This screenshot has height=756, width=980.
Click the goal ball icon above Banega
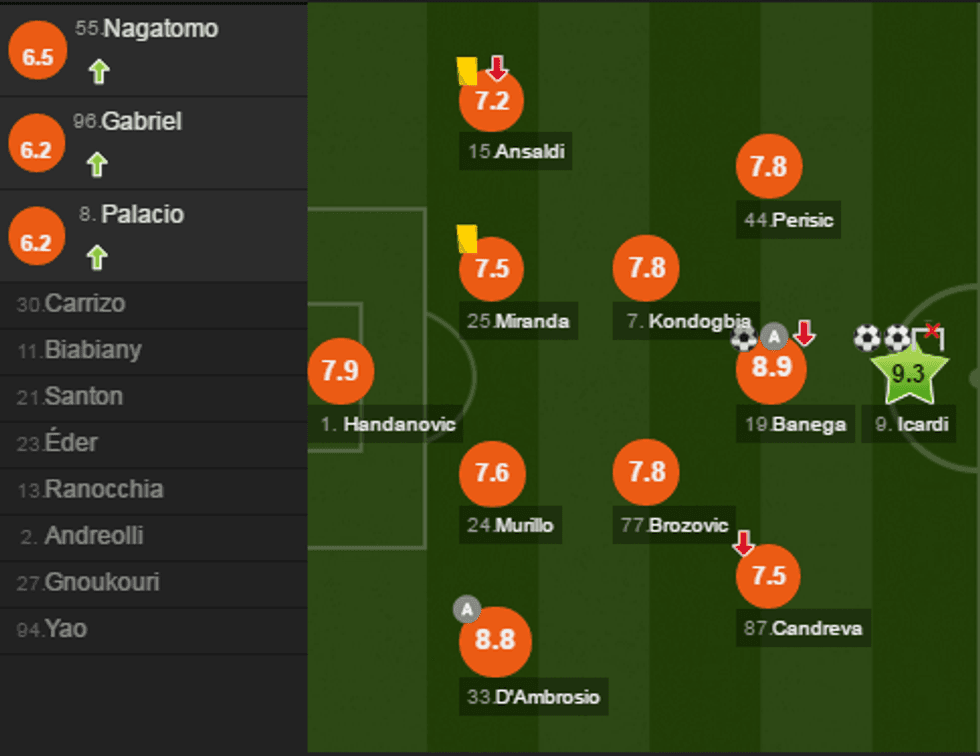pos(744,337)
